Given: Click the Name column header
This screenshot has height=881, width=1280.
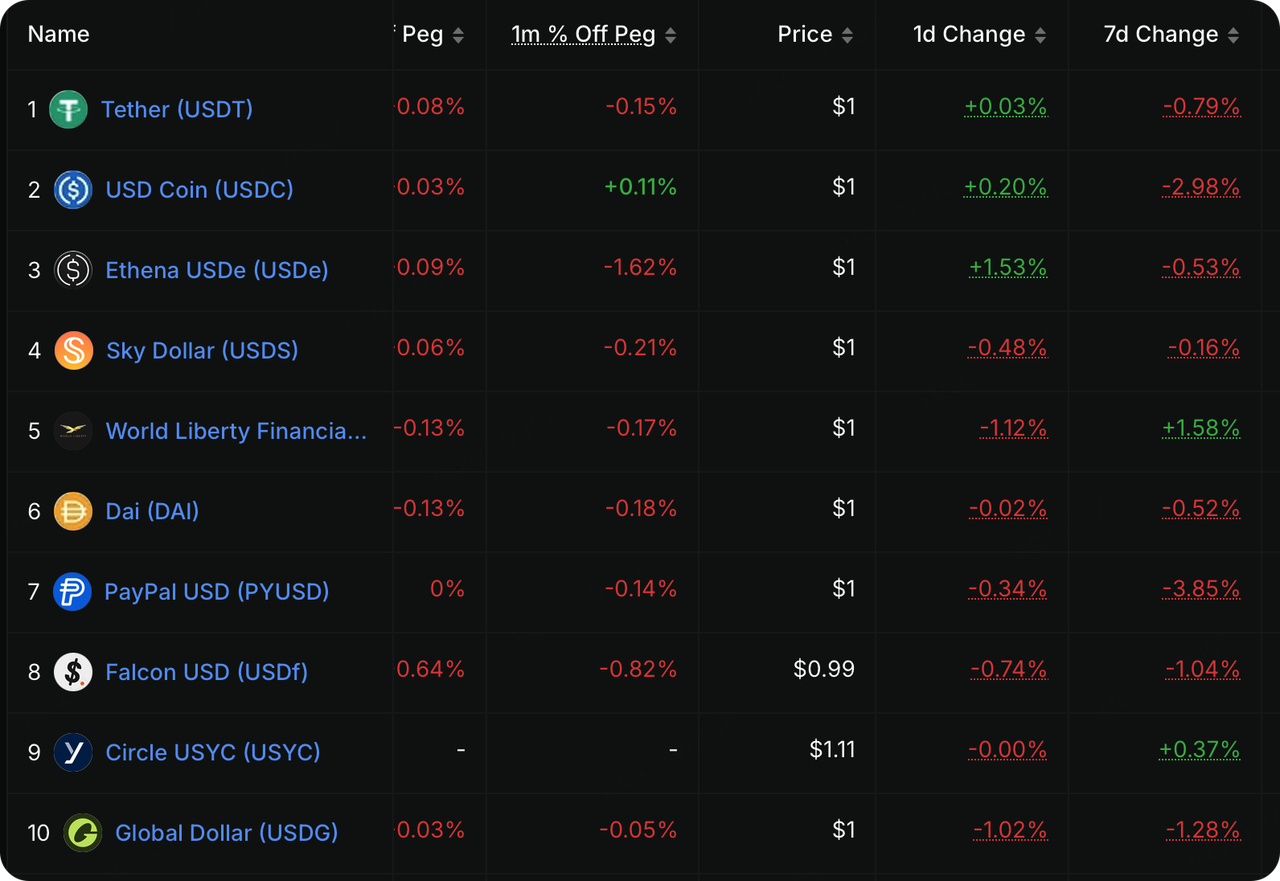Looking at the screenshot, I should pyautogui.click(x=58, y=34).
